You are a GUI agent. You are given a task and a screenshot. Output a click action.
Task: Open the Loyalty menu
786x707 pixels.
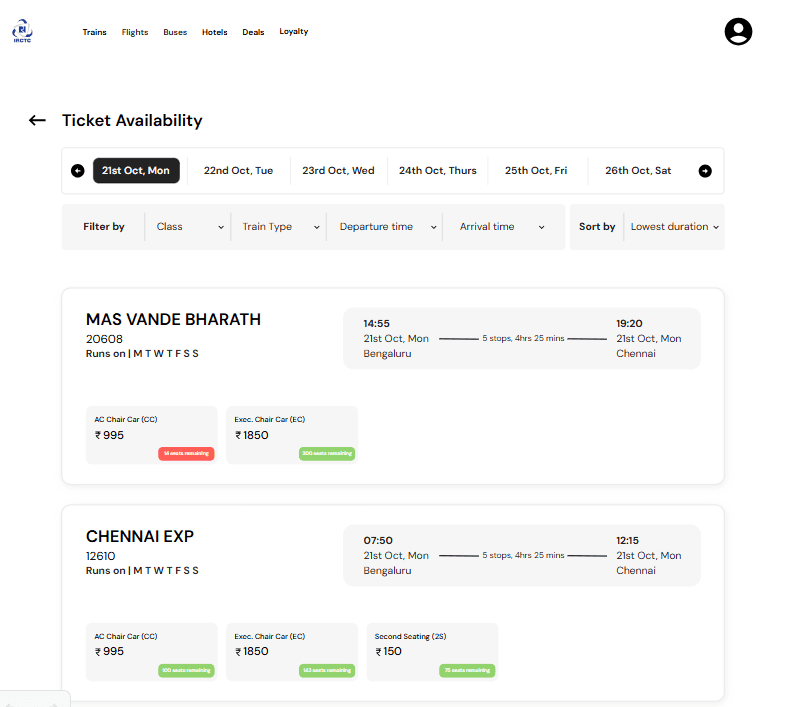point(294,31)
